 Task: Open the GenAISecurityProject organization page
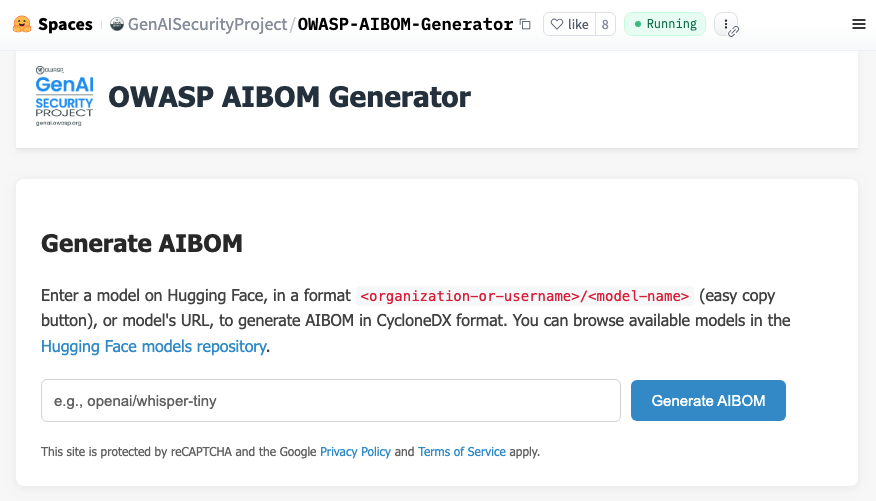pyautogui.click(x=208, y=24)
